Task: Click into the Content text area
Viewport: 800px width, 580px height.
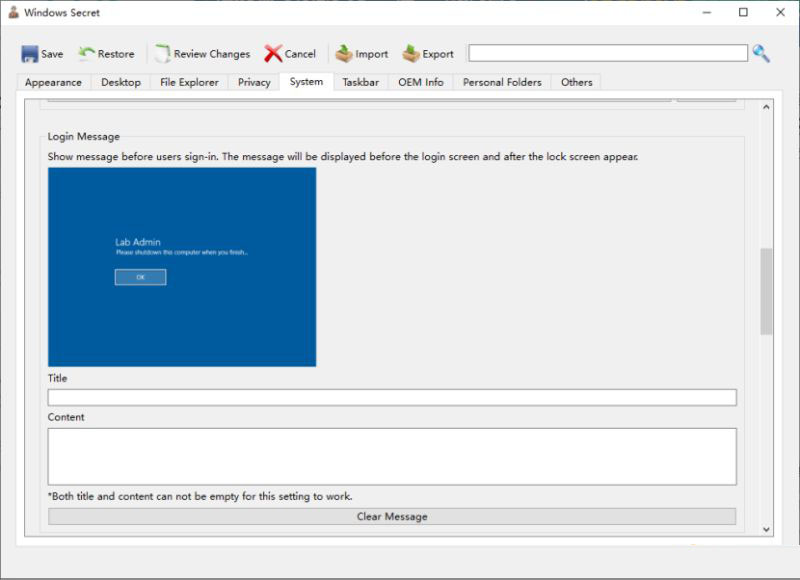Action: point(392,457)
